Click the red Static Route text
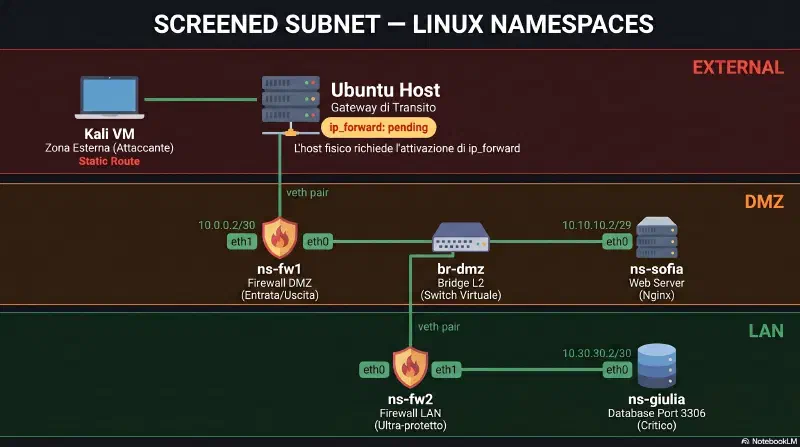 click(x=109, y=161)
